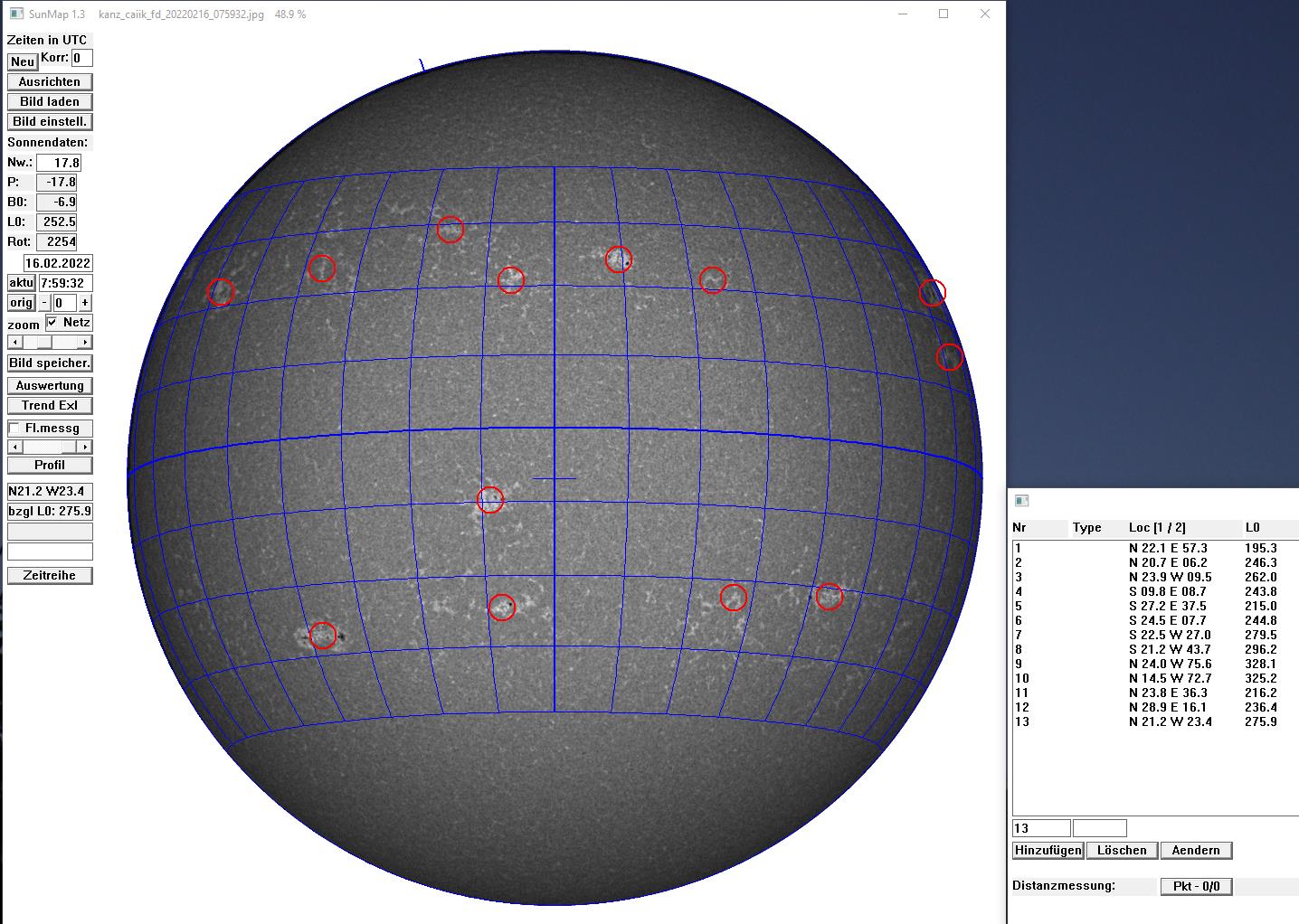1299x924 pixels.
Task: Select row 7 S 22.5 W 27.0 in list
Action: point(1169,635)
